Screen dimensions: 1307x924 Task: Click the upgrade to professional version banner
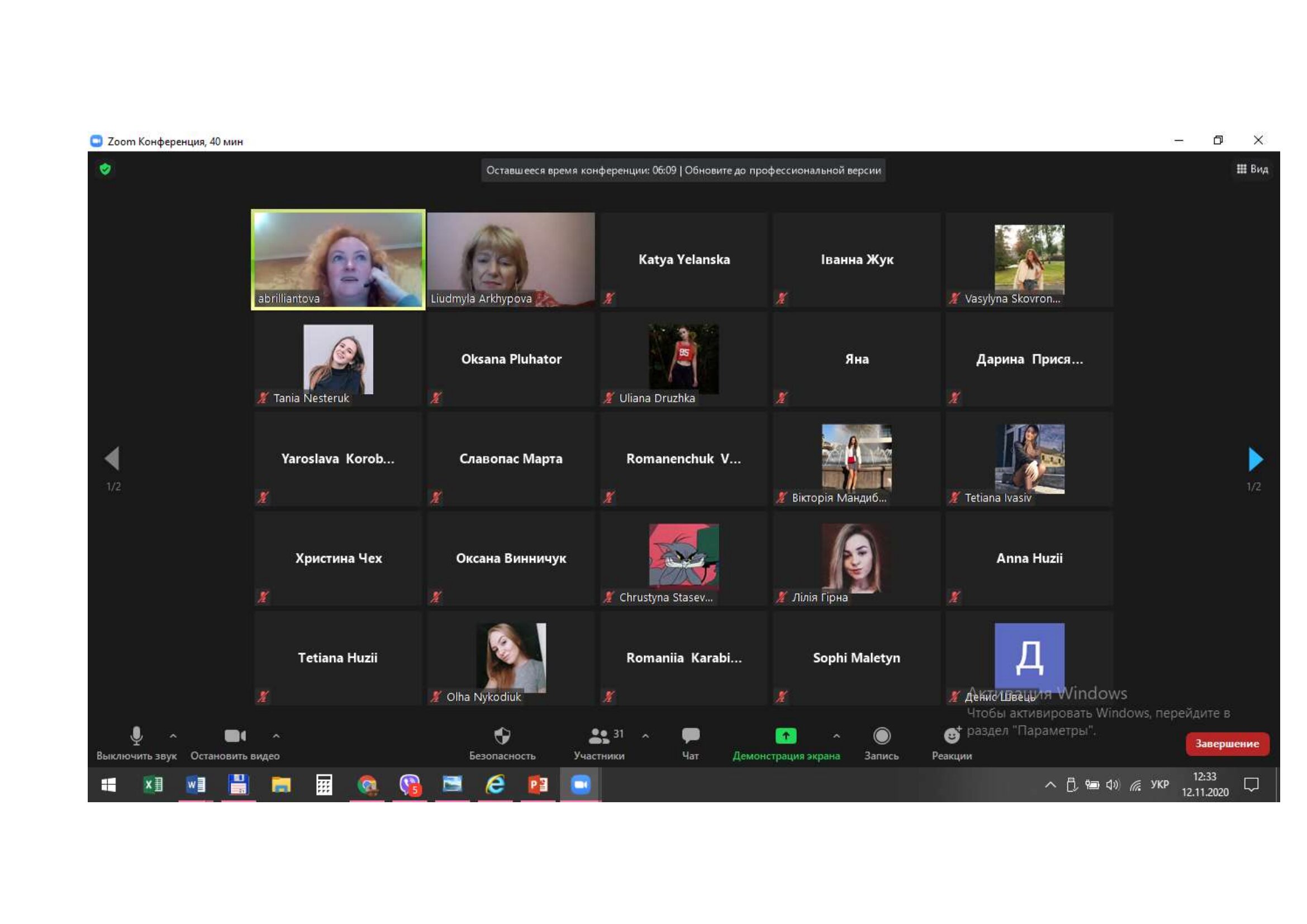782,171
